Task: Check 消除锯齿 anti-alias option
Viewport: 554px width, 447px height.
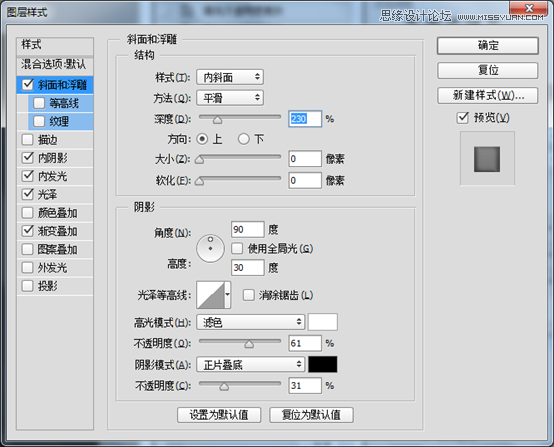Action: click(x=248, y=295)
